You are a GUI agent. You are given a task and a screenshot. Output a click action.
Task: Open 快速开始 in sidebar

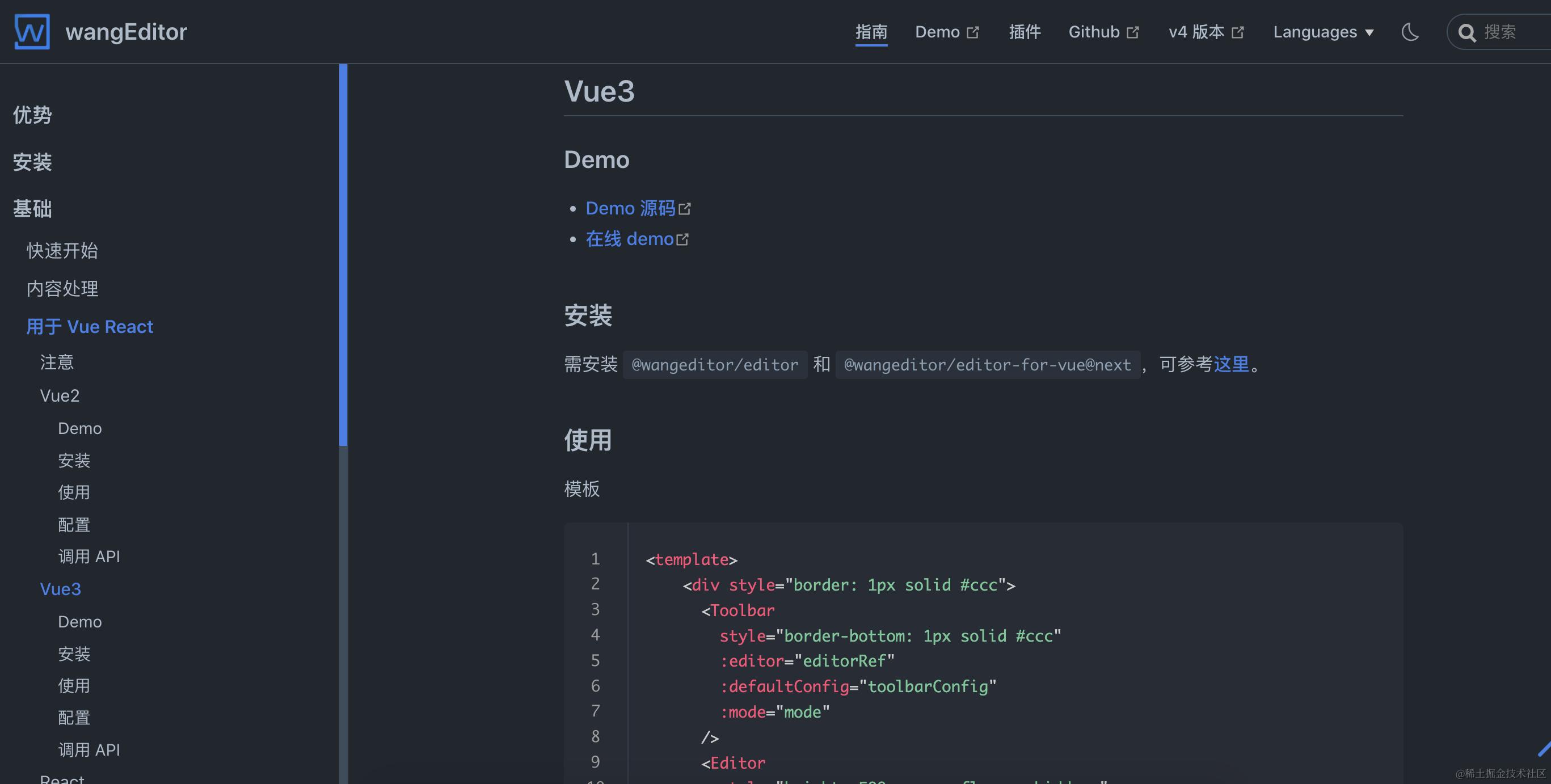pyautogui.click(x=62, y=251)
